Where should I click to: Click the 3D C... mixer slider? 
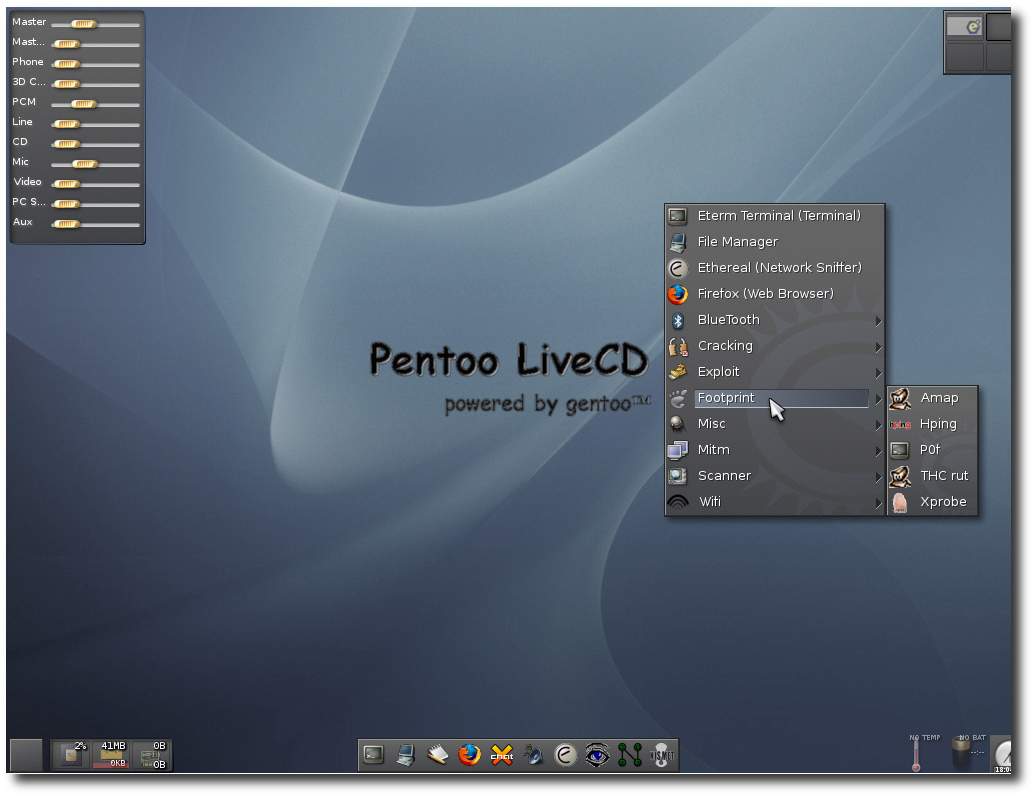[96, 84]
